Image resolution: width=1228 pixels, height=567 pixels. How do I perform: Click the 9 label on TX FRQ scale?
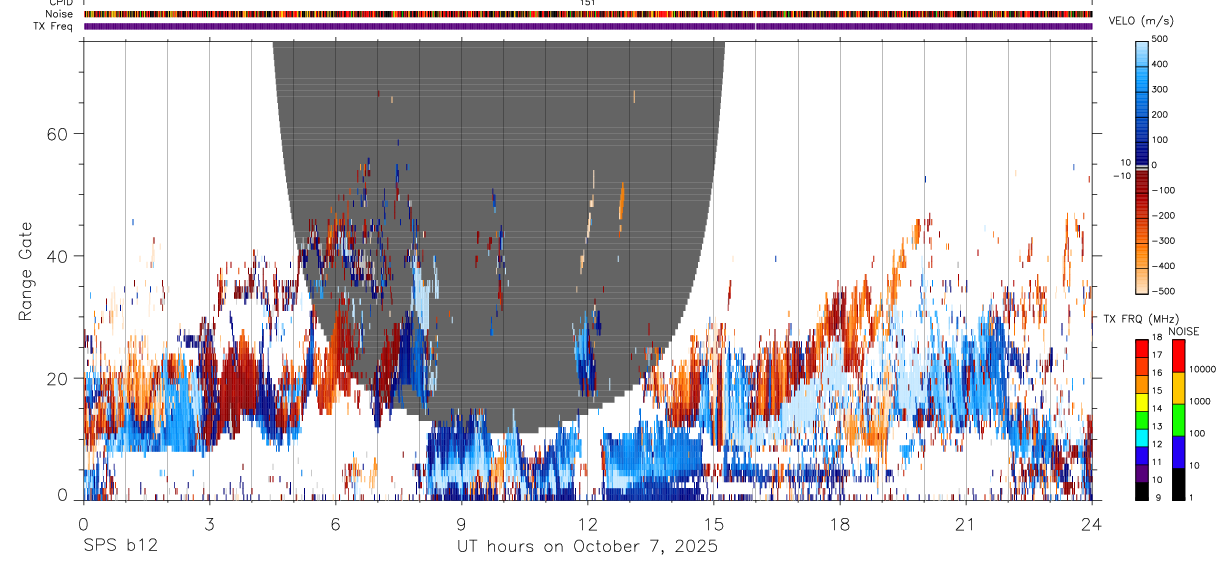pos(1156,498)
